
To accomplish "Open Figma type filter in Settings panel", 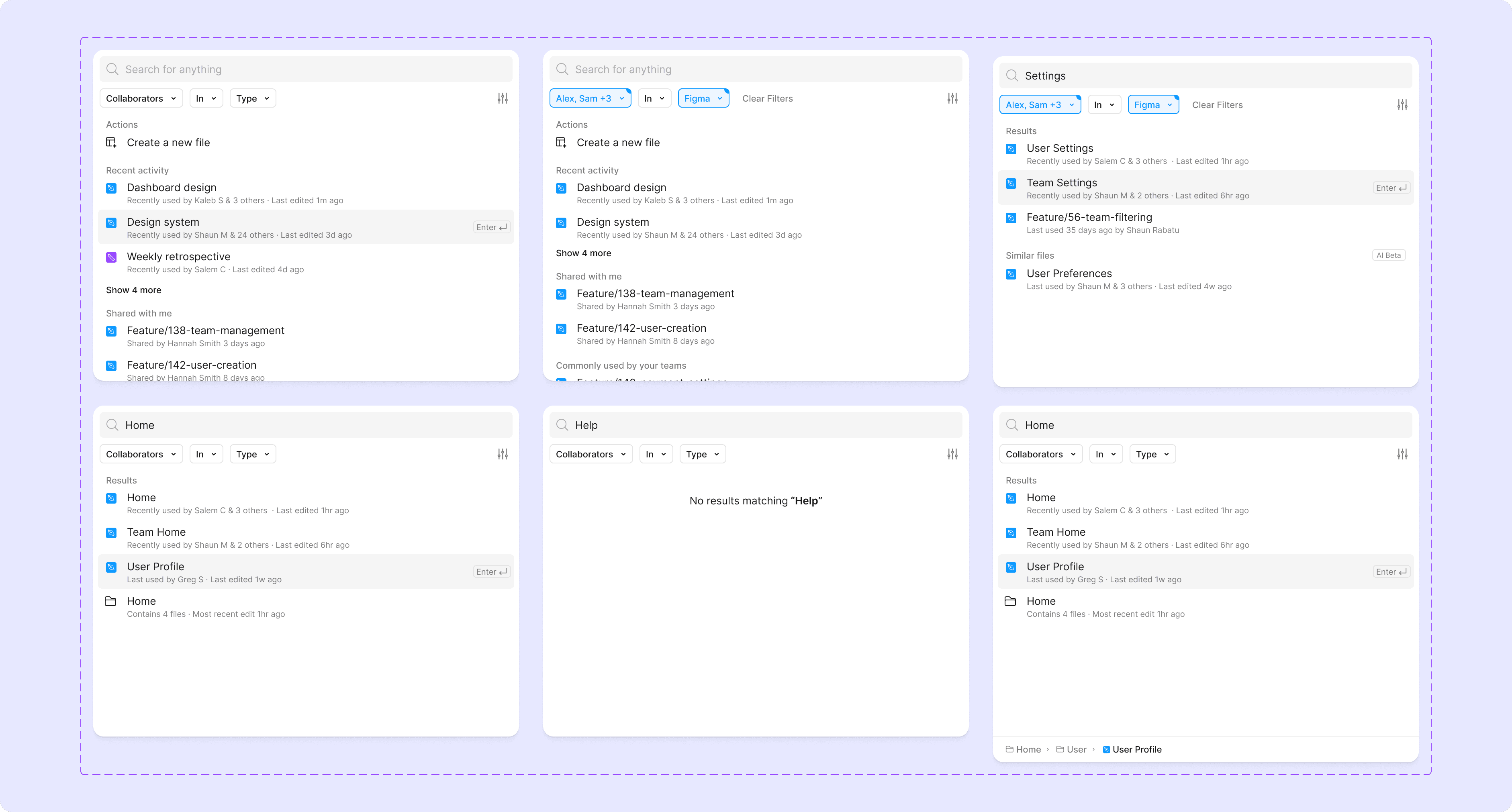I will click(1153, 105).
